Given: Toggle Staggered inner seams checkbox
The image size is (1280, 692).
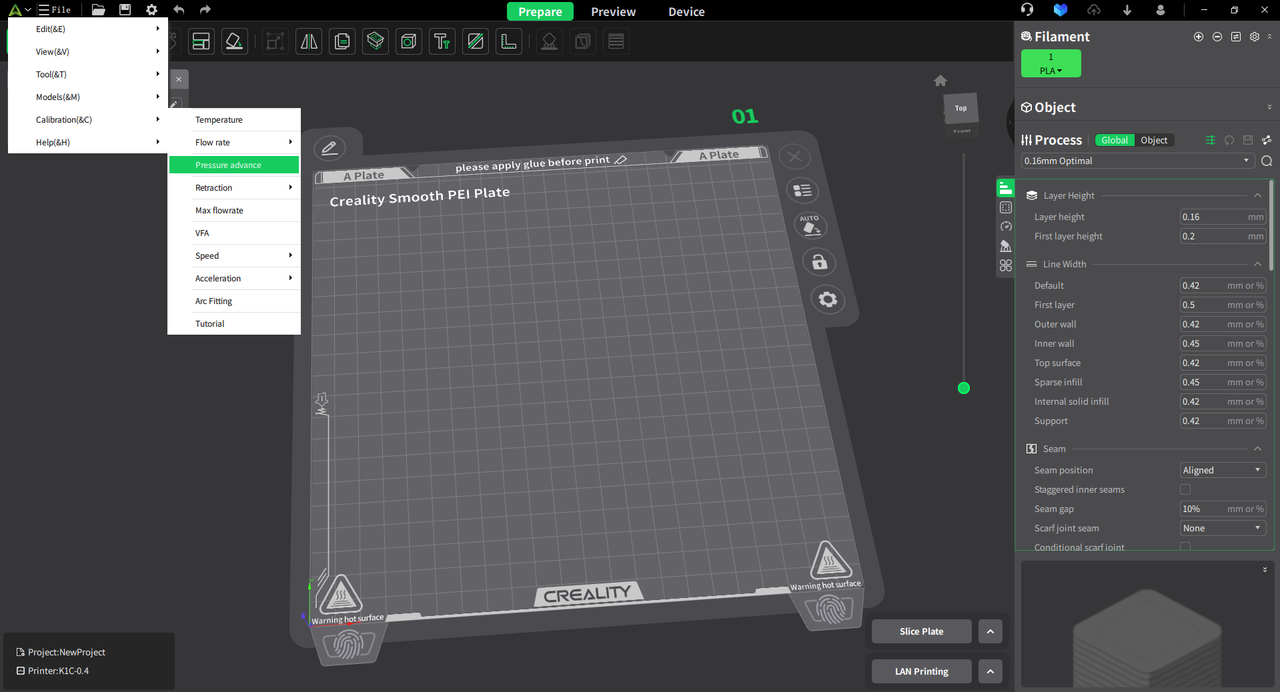Looking at the screenshot, I should coord(1185,490).
